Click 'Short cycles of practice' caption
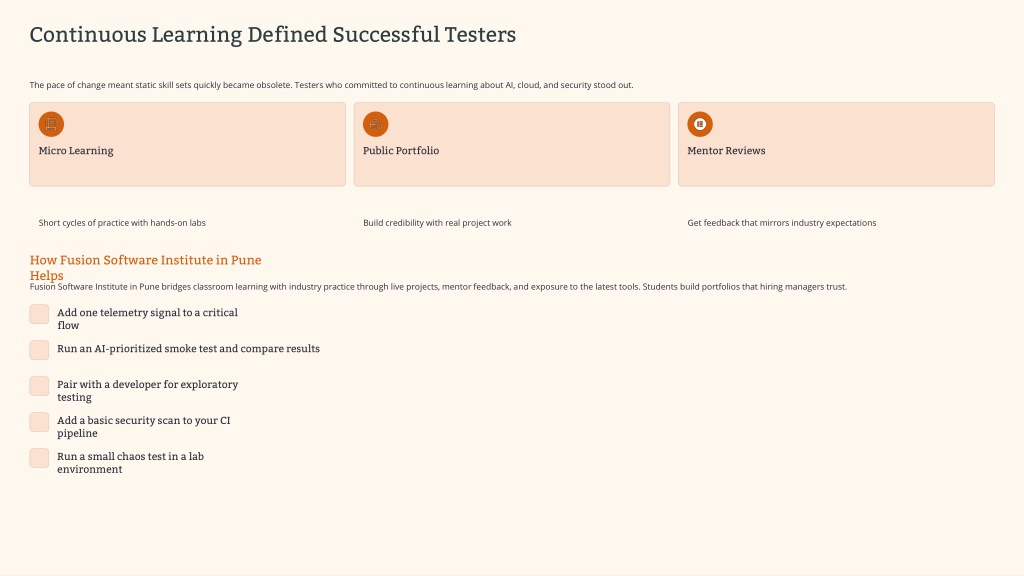 pos(122,223)
